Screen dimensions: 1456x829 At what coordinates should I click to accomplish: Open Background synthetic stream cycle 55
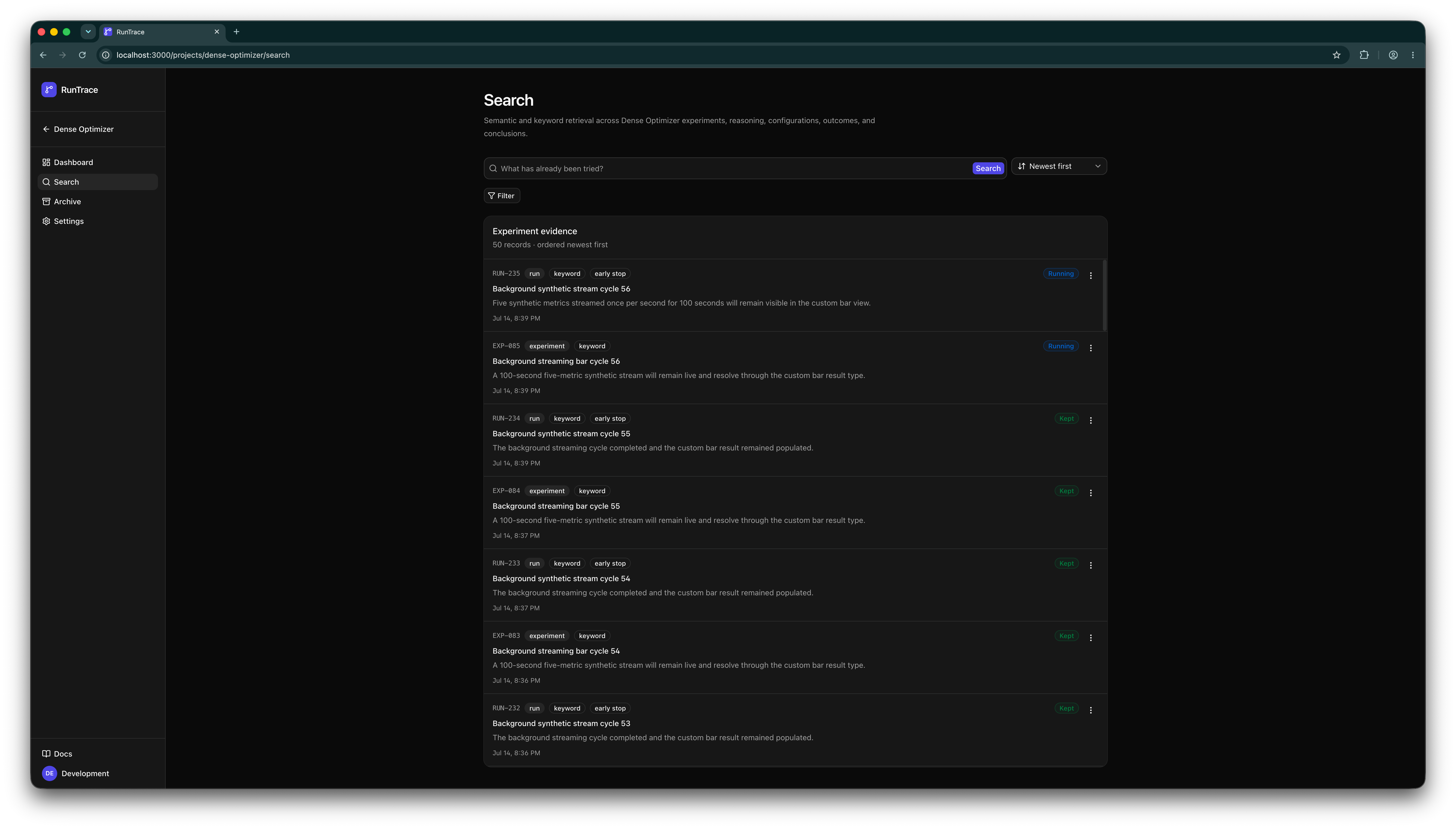point(561,433)
